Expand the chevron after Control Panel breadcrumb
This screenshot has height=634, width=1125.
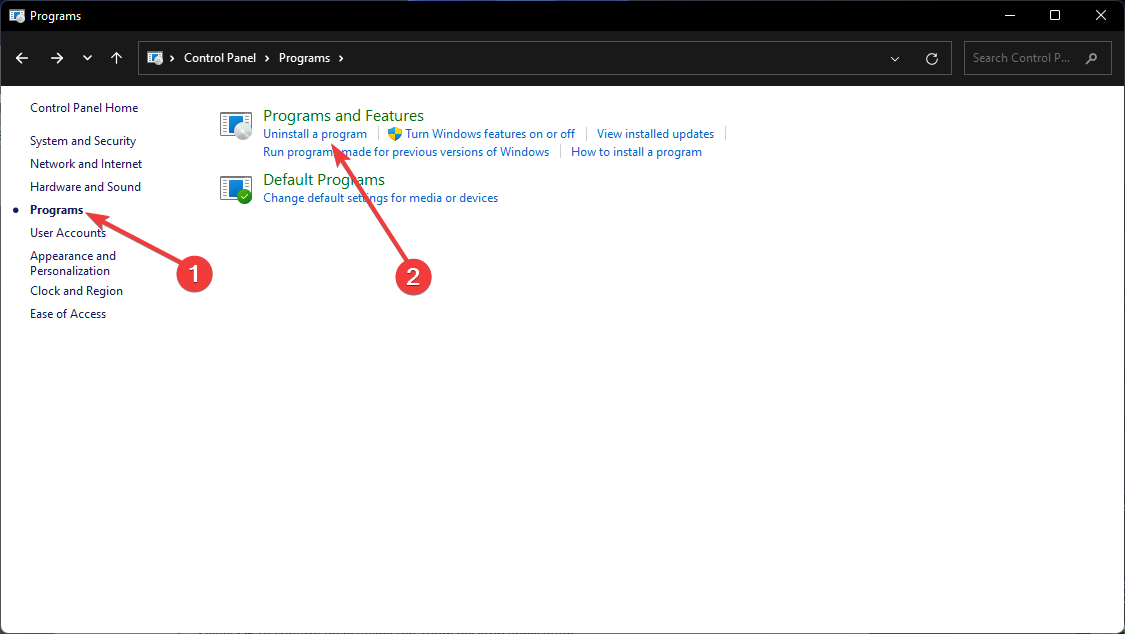point(267,58)
